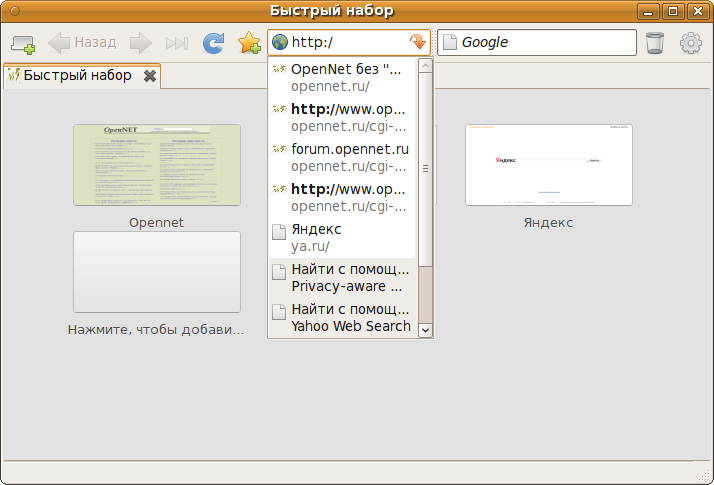Open the Яндекс speed dial thumbnail
Viewport: 714px width, 485px height.
point(549,165)
